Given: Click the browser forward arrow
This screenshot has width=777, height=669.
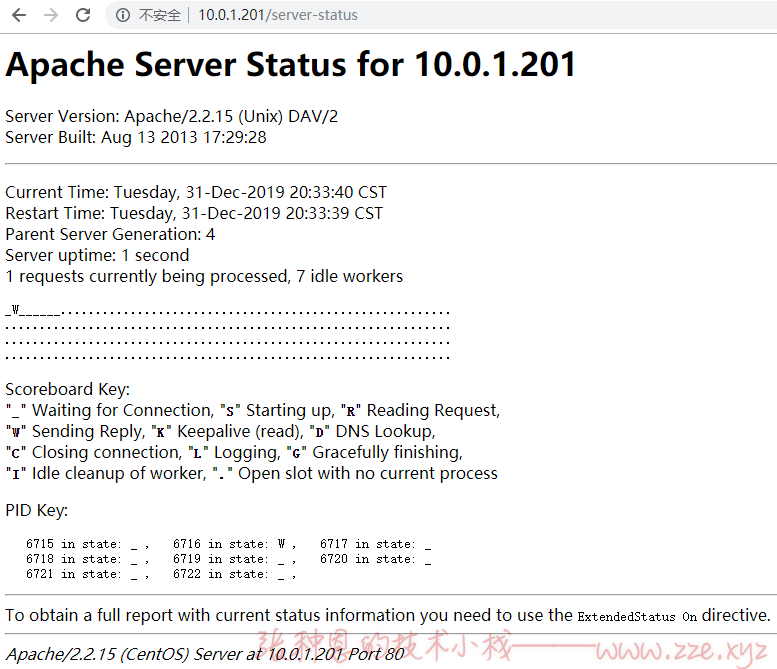Looking at the screenshot, I should click(51, 15).
